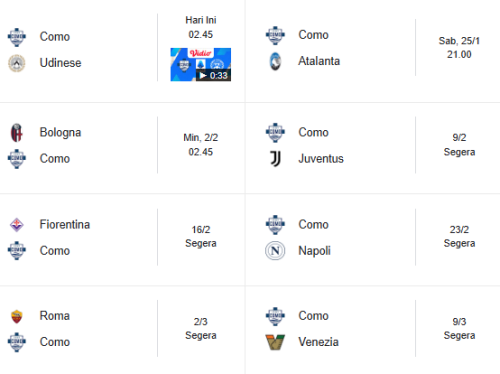The width and height of the screenshot is (500, 374).
Task: Click the Juventus logo
Action: (275, 159)
